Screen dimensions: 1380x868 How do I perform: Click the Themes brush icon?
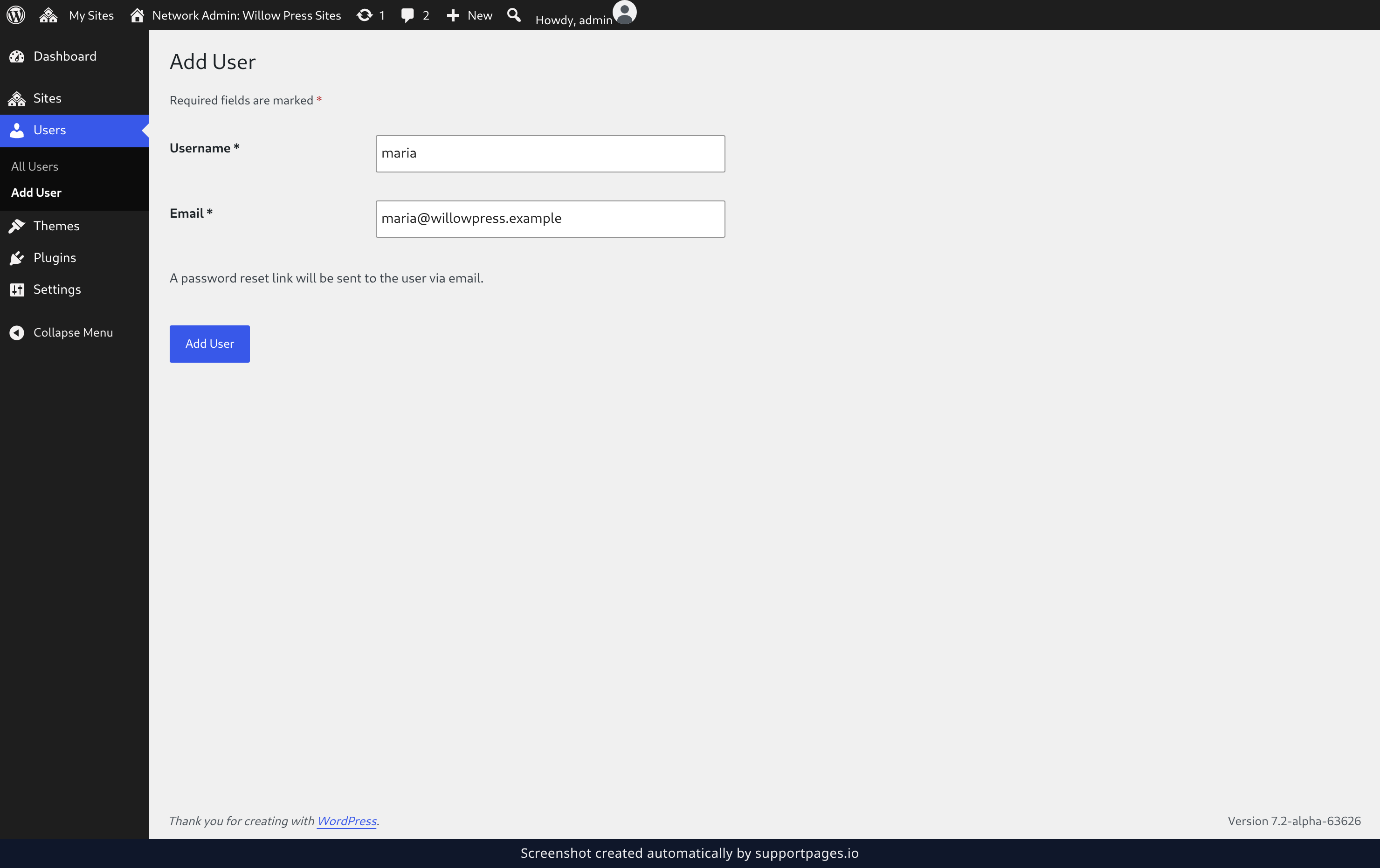pos(17,226)
